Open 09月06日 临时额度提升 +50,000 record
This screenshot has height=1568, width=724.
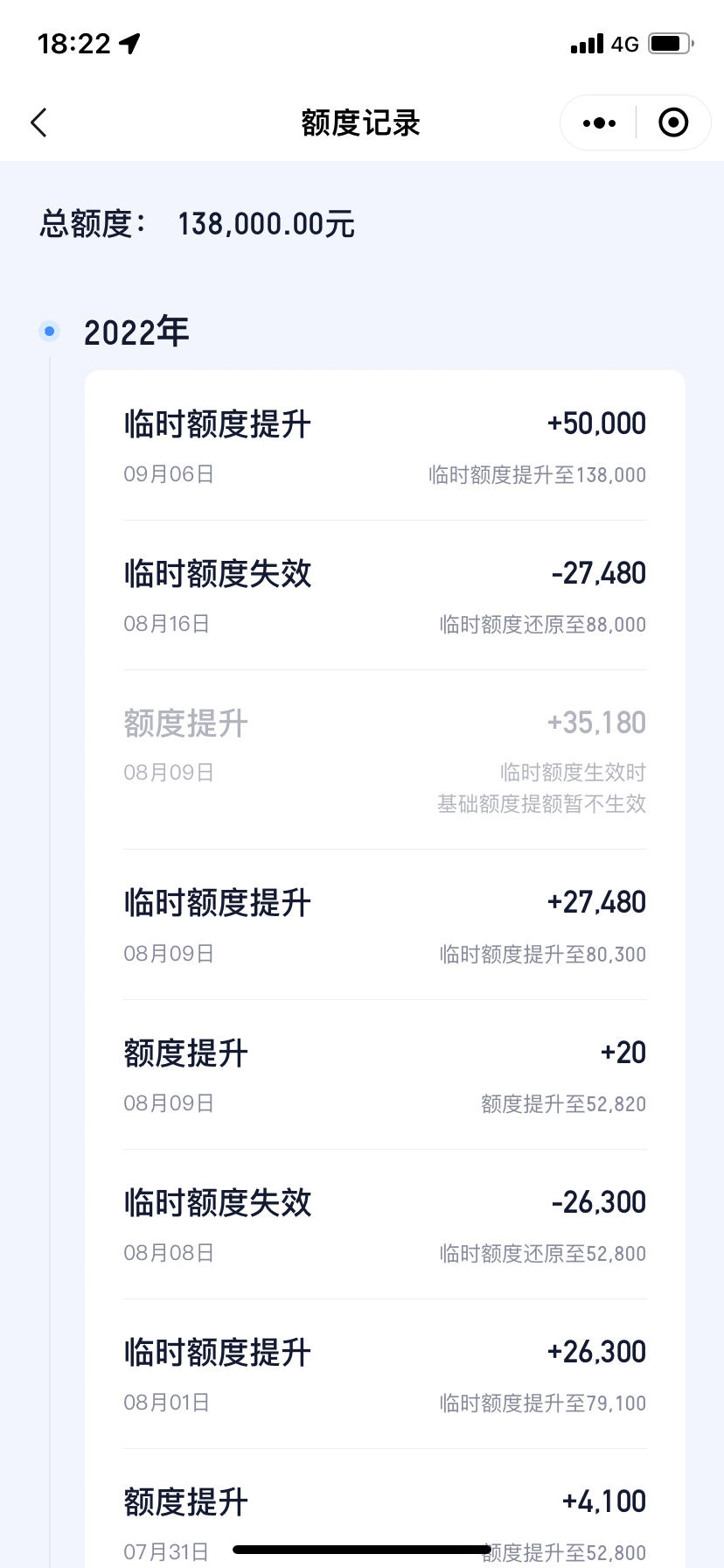point(385,447)
